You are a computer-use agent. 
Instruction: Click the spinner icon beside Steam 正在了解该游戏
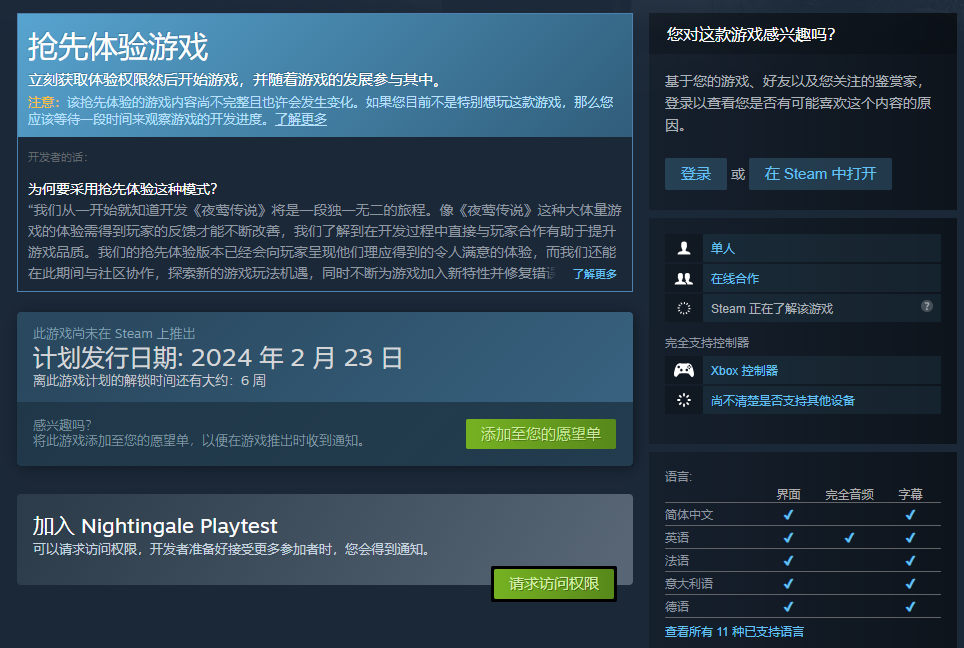tap(684, 309)
